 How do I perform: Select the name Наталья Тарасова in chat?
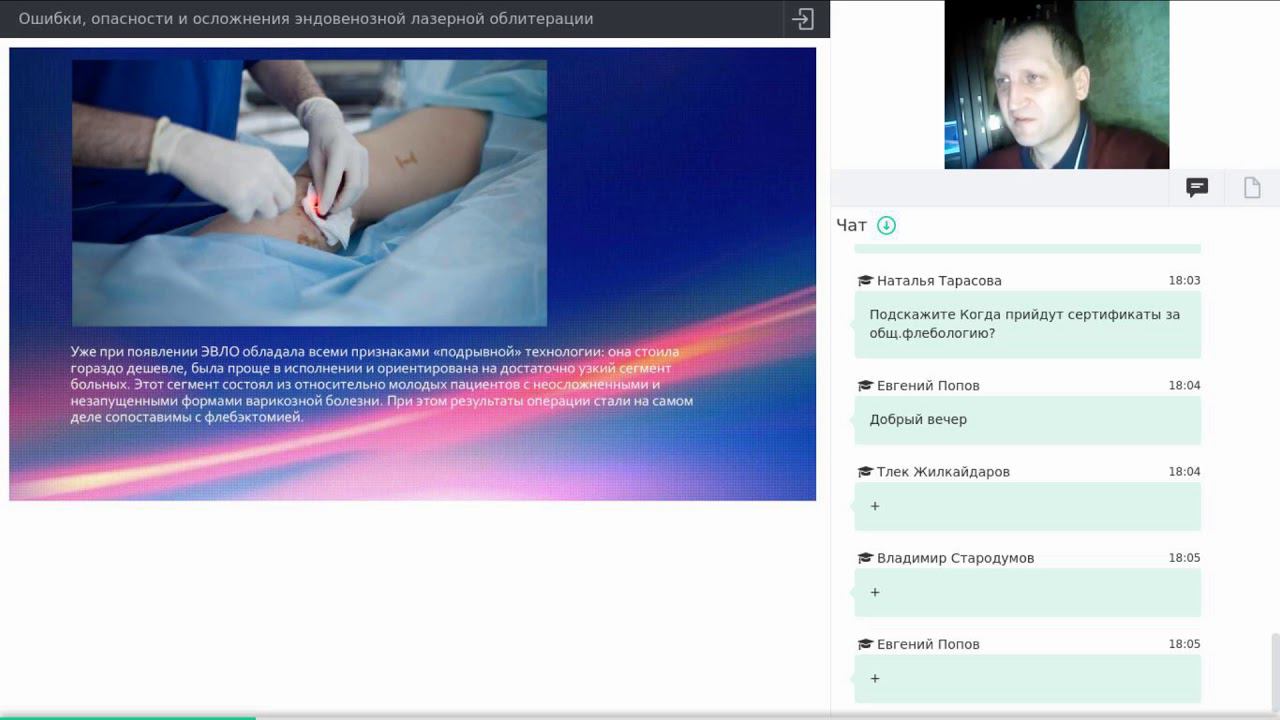click(x=939, y=281)
